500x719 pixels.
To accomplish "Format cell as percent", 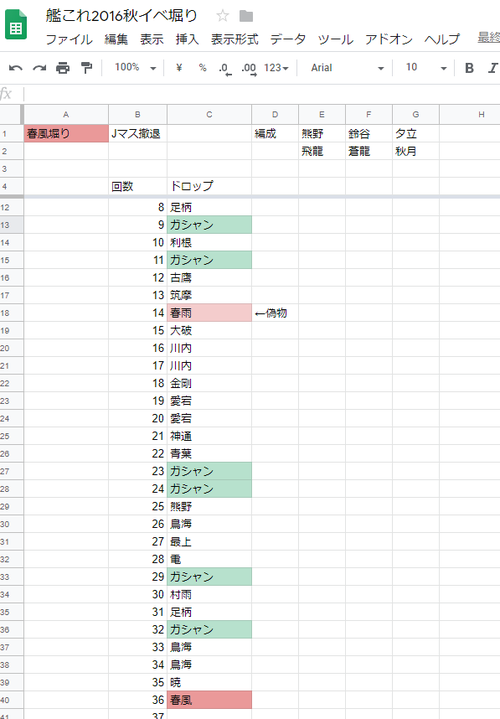I will (202, 68).
